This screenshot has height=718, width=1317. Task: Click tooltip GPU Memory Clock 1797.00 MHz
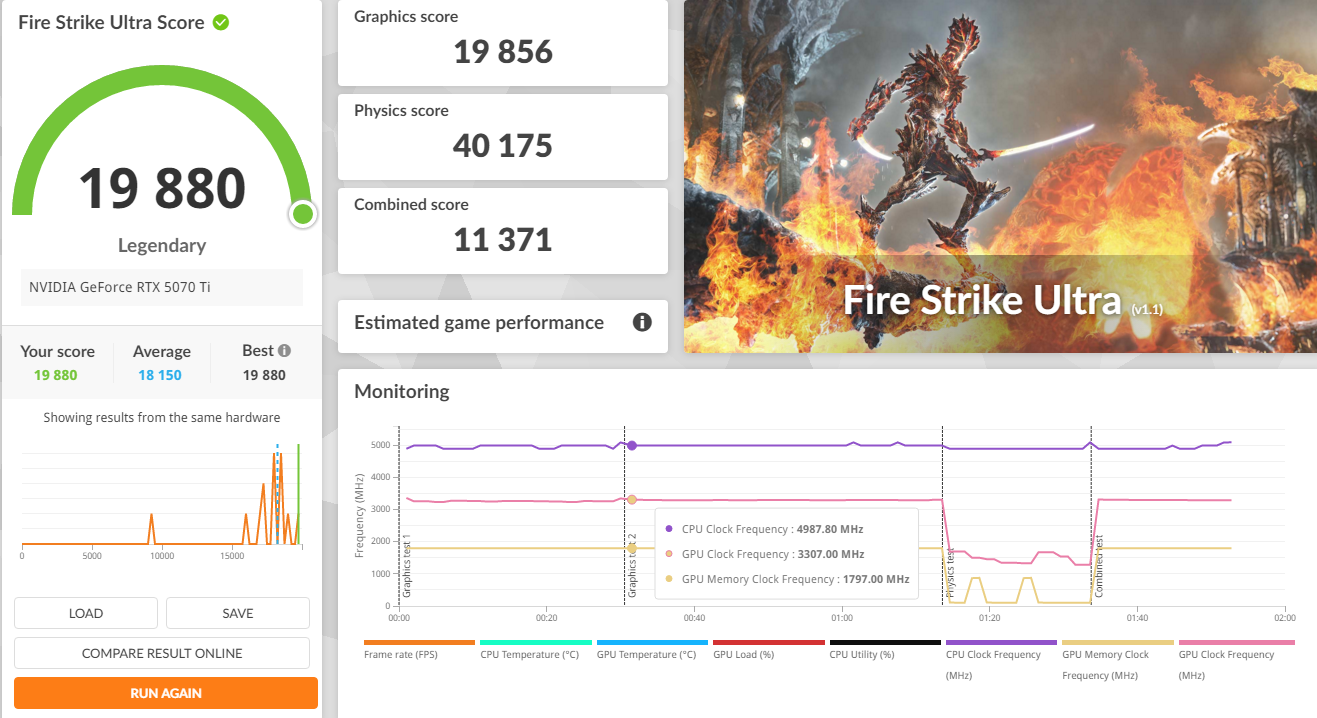tap(795, 579)
